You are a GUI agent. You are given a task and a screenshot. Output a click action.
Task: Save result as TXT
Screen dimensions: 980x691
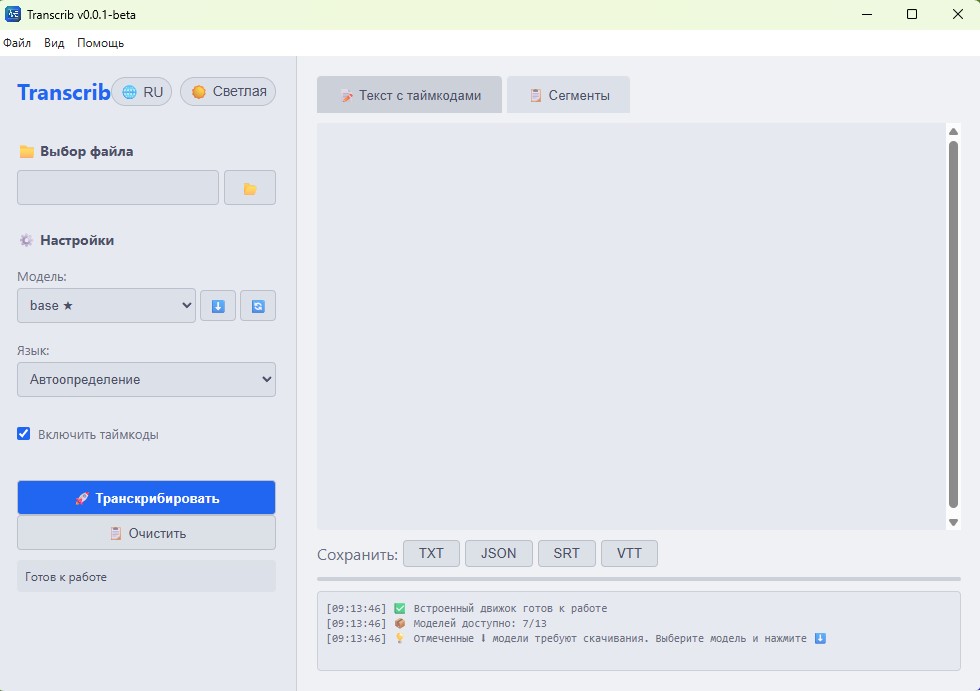click(x=431, y=554)
